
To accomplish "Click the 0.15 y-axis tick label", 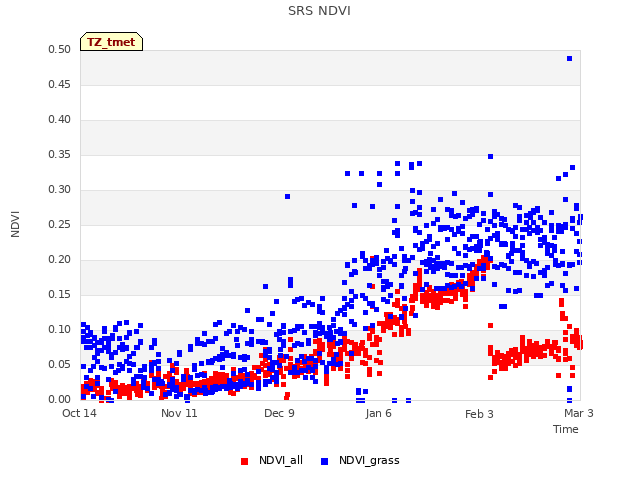I will click(x=60, y=294).
